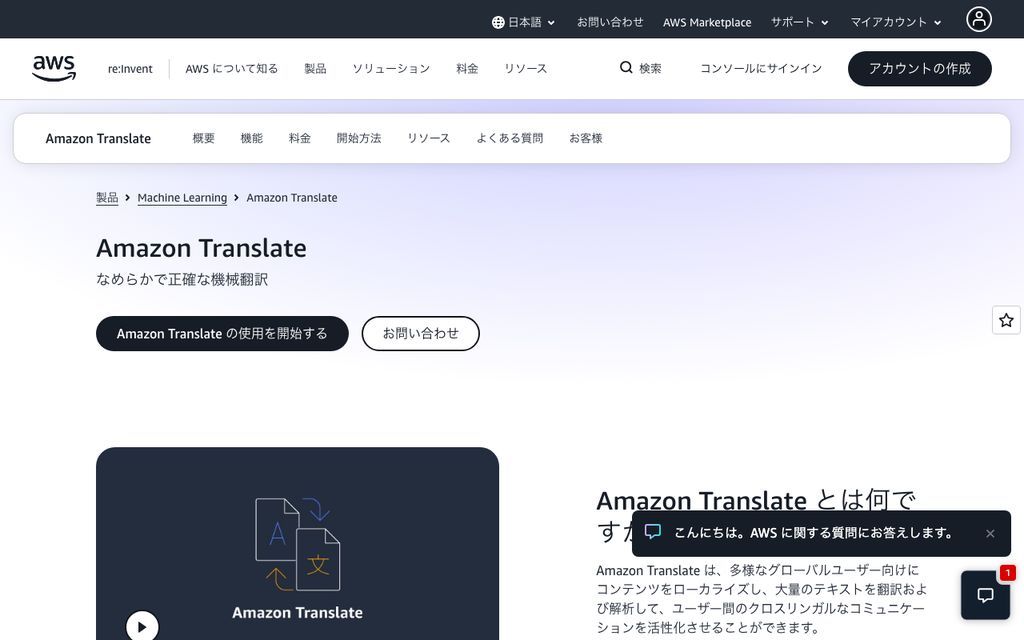This screenshot has width=1024, height=640.
Task: Expand the サポート dropdown menu
Action: pos(799,22)
